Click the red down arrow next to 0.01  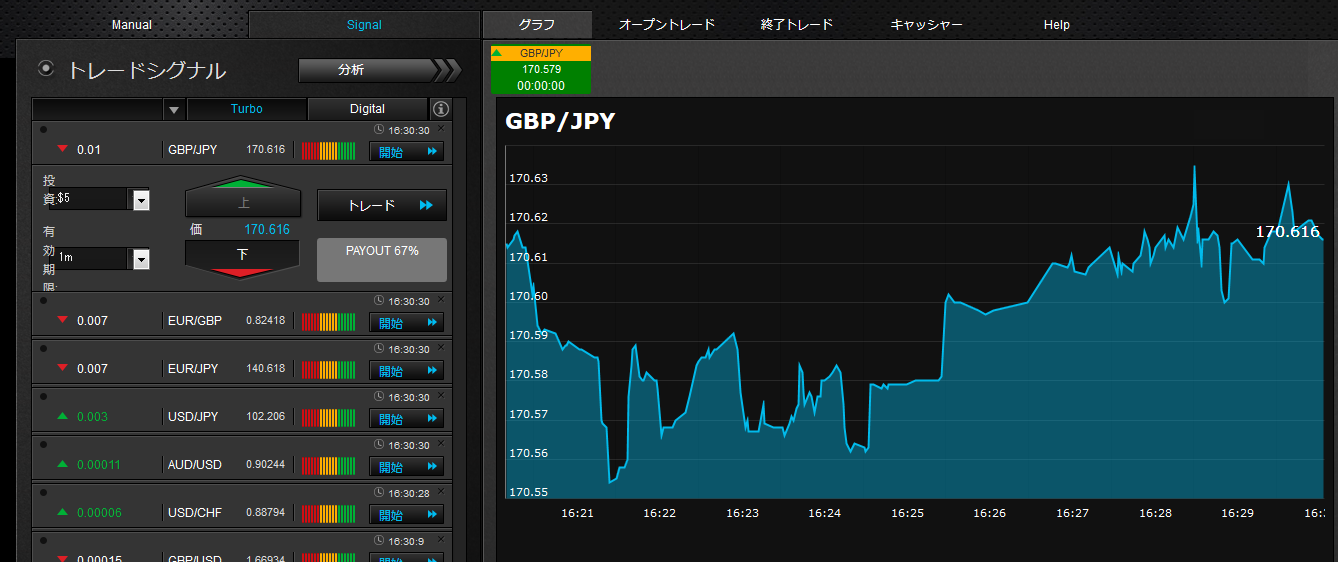click(x=62, y=150)
